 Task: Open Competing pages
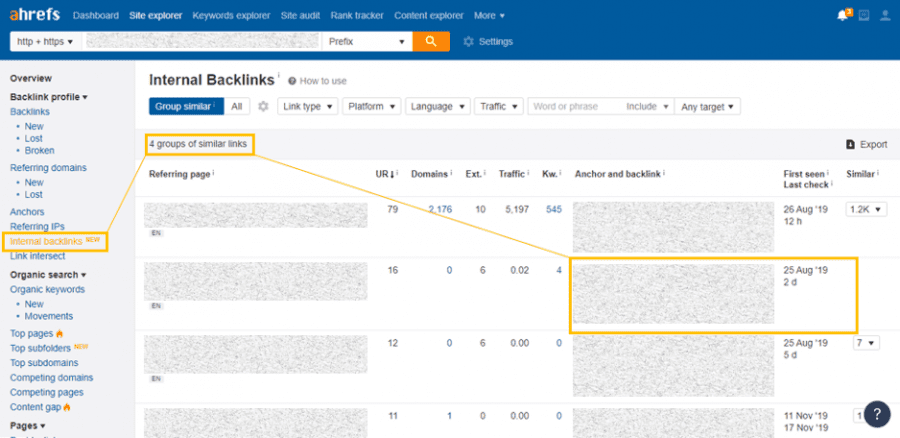coord(46,392)
